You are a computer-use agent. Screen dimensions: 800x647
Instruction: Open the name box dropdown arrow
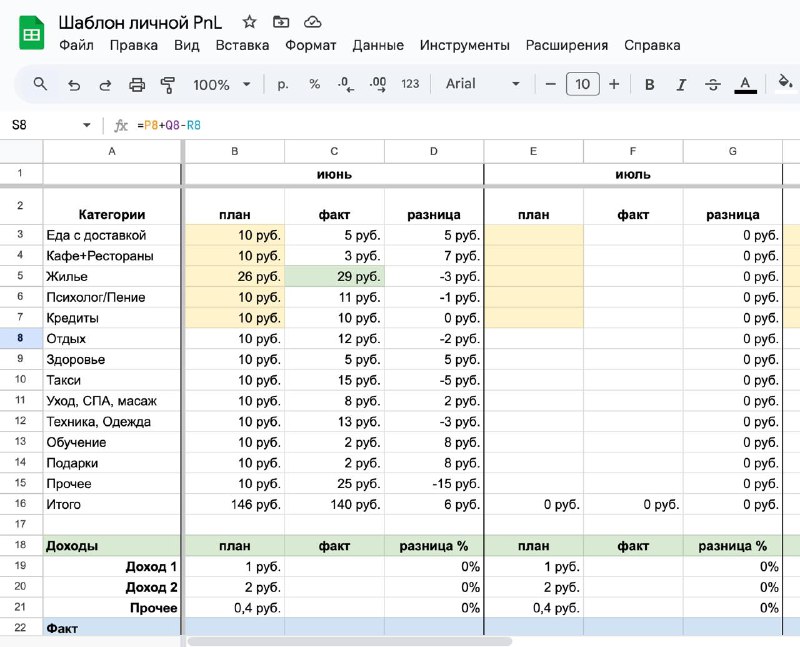pos(87,125)
